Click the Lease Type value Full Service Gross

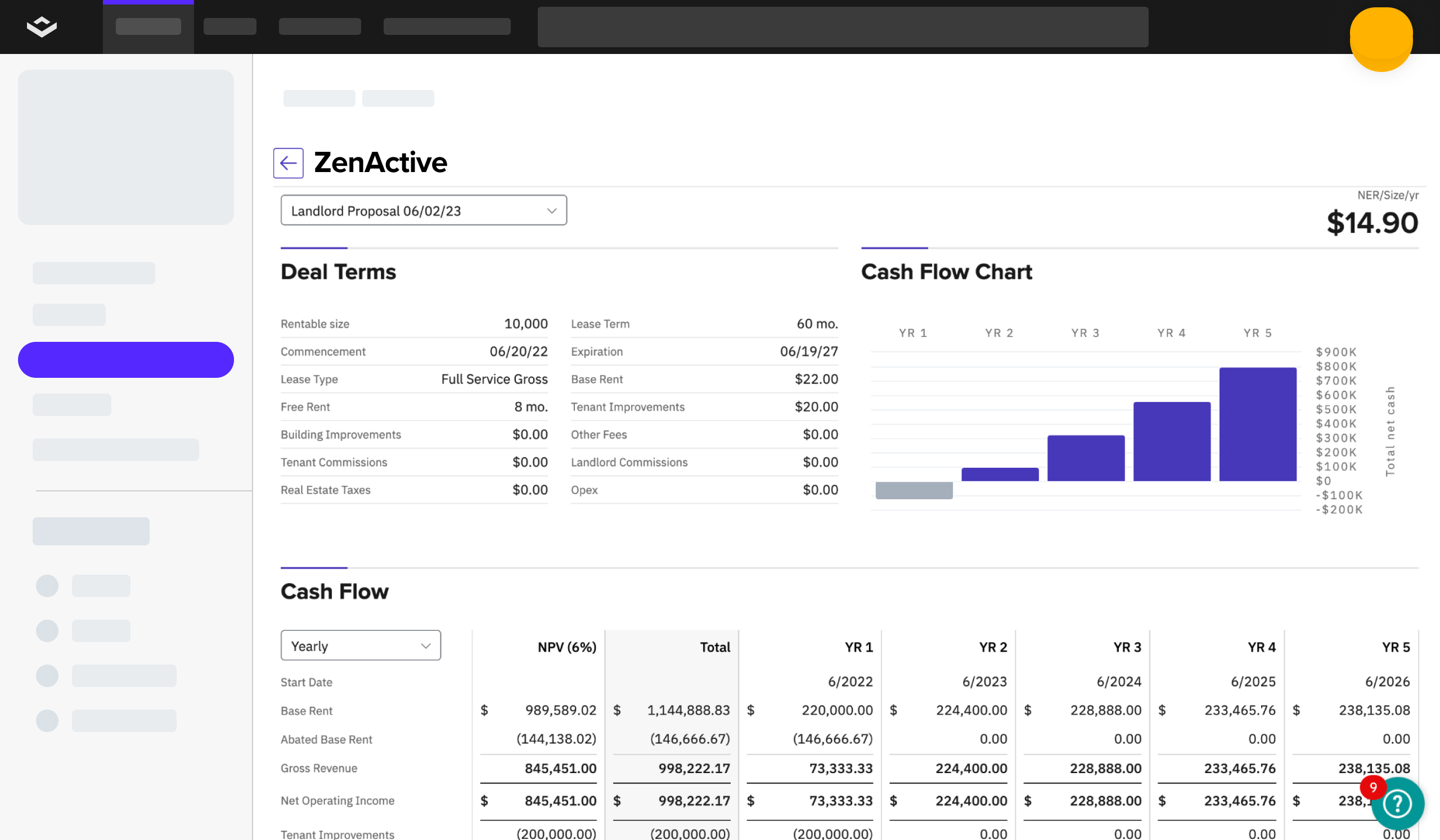point(494,379)
